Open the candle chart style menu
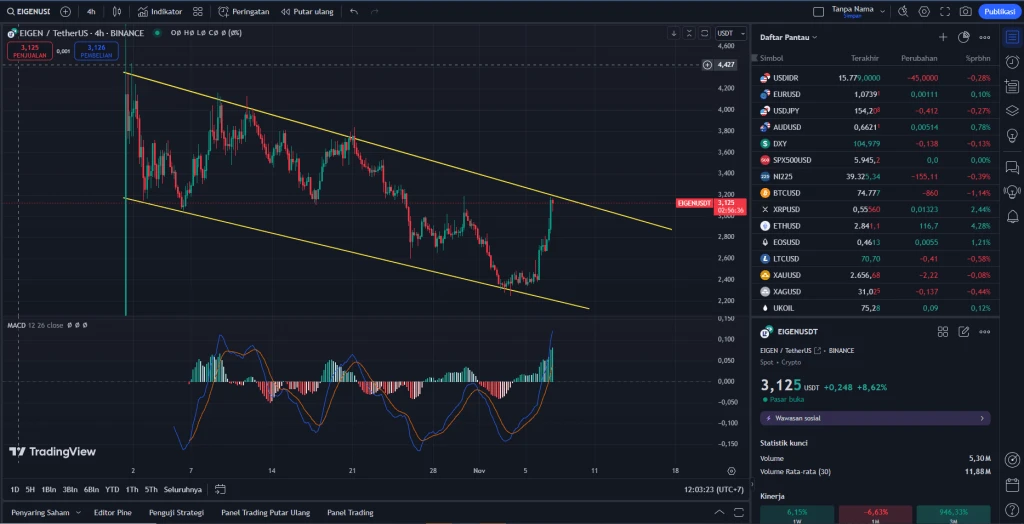 pos(117,12)
